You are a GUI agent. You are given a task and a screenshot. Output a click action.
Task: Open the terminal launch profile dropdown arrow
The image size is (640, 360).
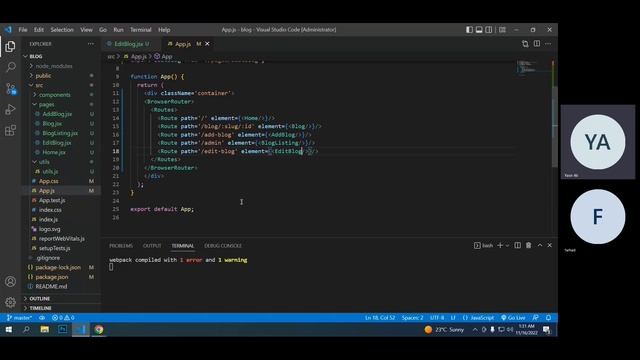(x=507, y=245)
